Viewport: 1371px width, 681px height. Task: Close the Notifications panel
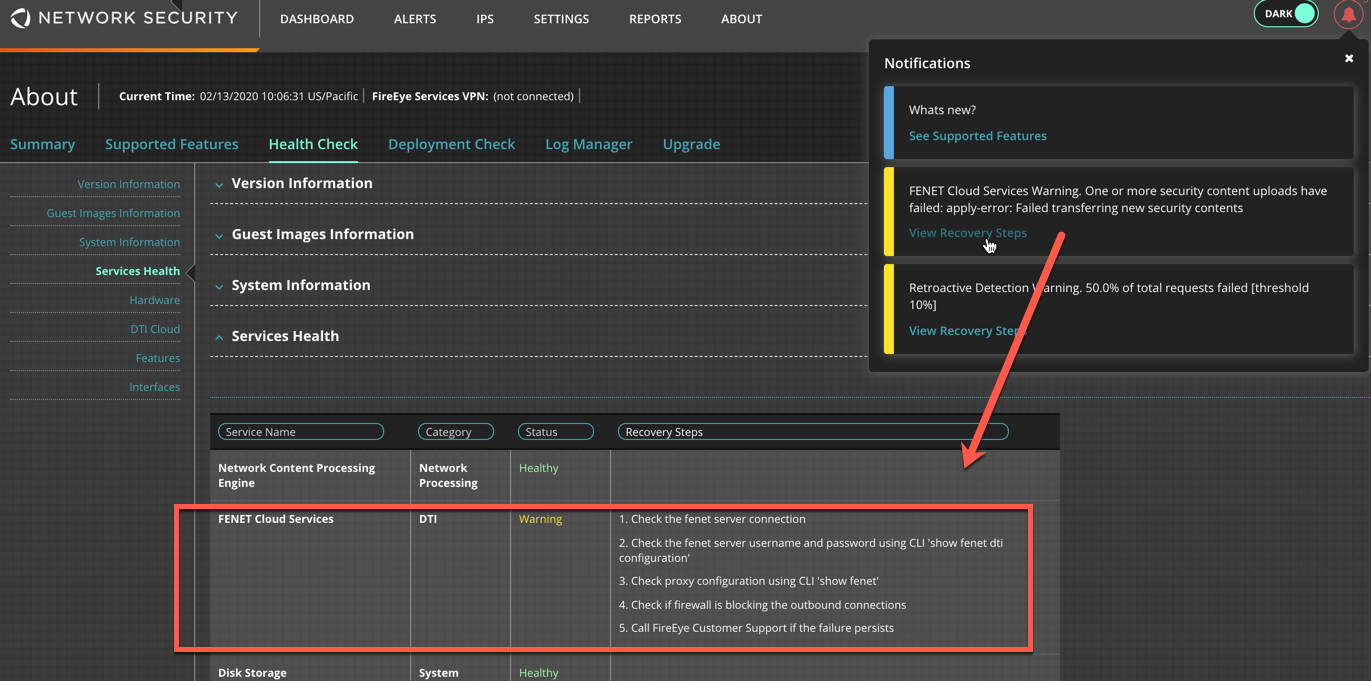1349,59
